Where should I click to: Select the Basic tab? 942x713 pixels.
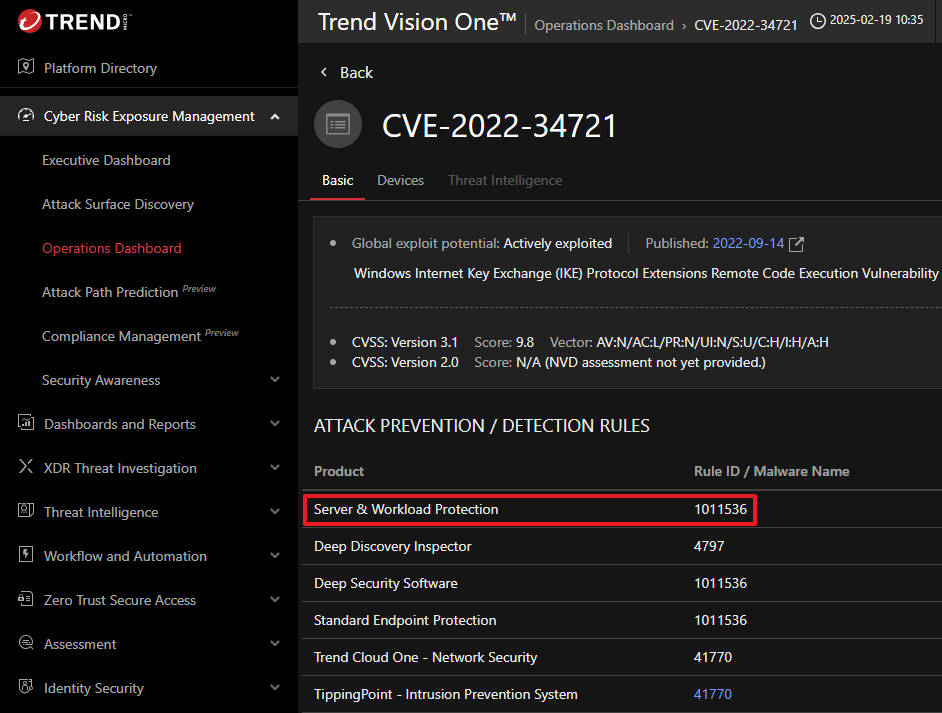point(337,181)
